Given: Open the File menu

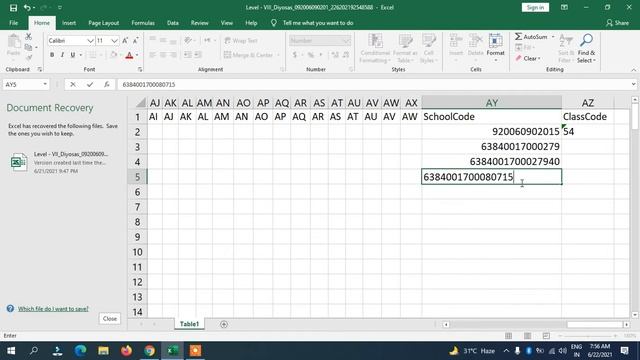Looking at the screenshot, I should tap(13, 23).
